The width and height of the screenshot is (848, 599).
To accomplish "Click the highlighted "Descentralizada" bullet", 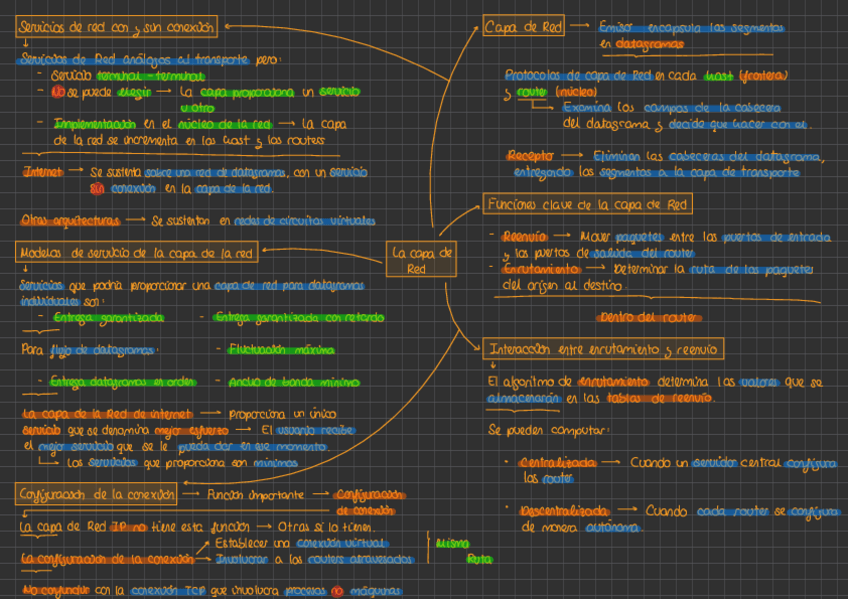I will click(565, 511).
